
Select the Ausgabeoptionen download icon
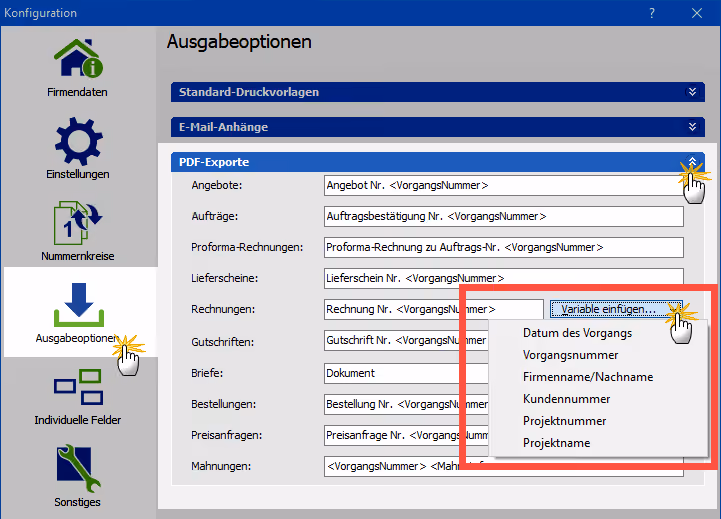pyautogui.click(x=79, y=305)
